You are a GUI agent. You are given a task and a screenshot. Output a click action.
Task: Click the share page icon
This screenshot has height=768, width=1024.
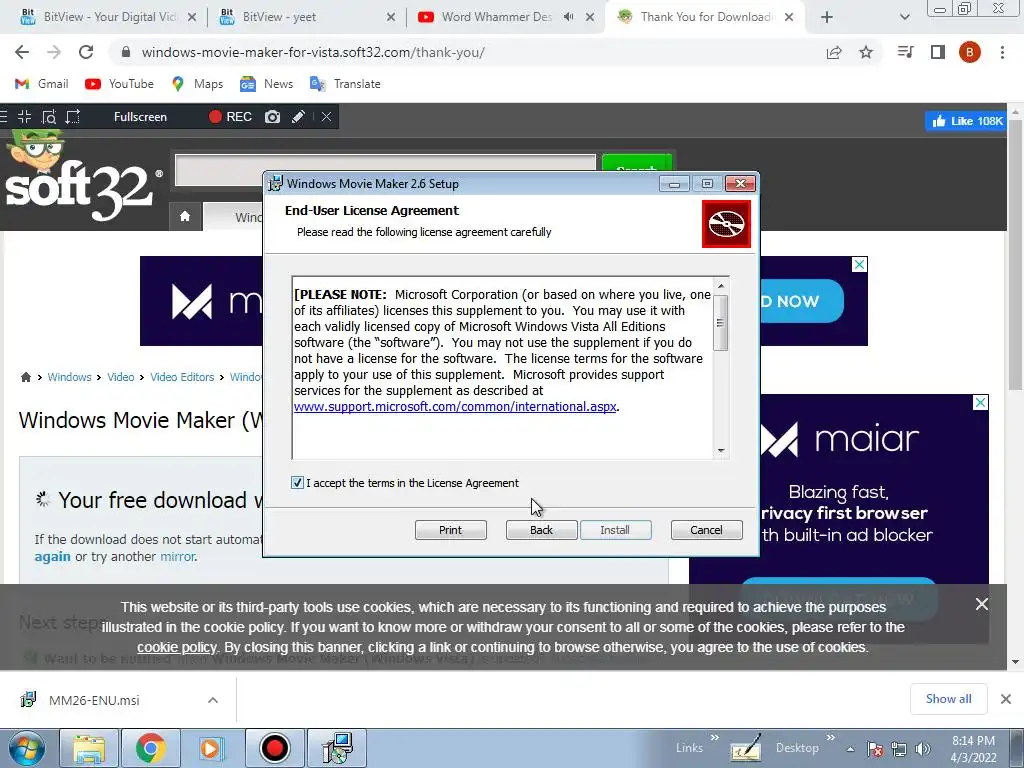834,52
